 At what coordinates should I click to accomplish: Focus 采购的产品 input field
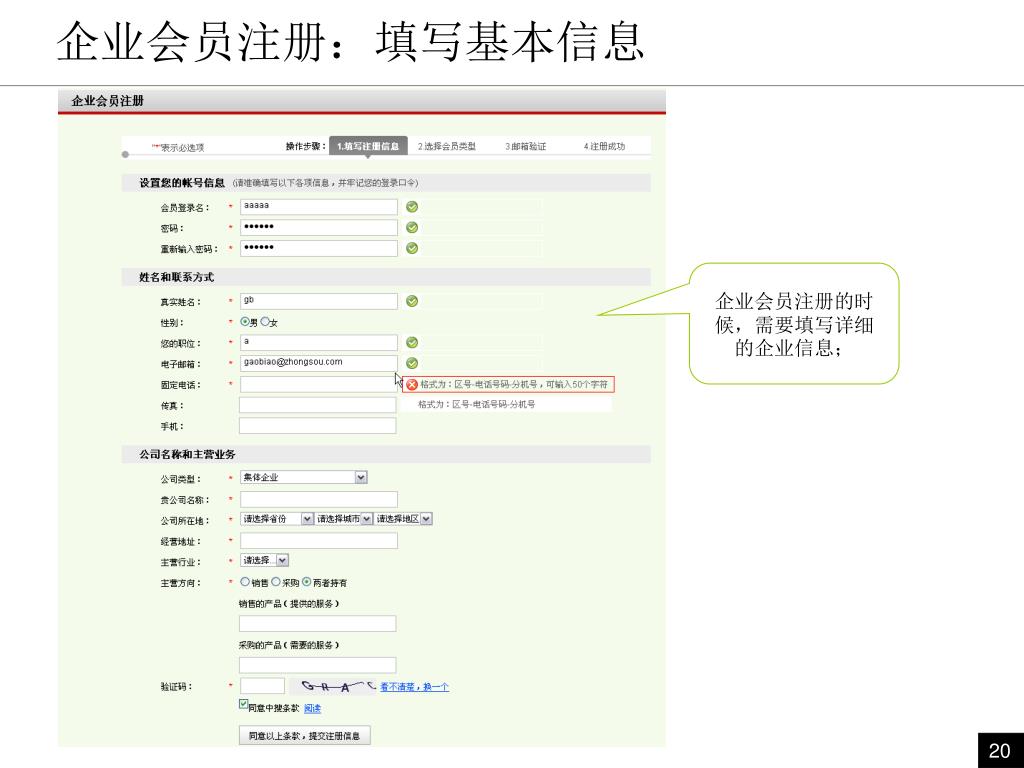point(317,665)
